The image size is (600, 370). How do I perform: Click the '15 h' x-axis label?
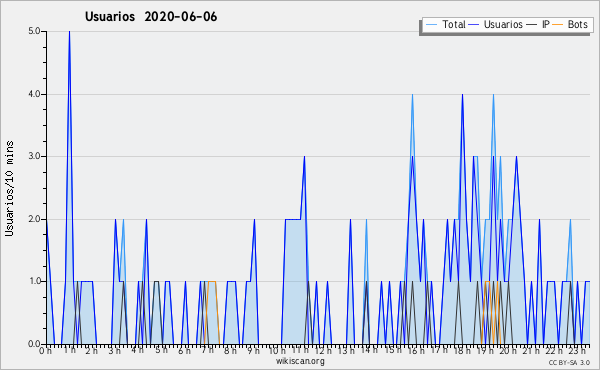[393, 350]
